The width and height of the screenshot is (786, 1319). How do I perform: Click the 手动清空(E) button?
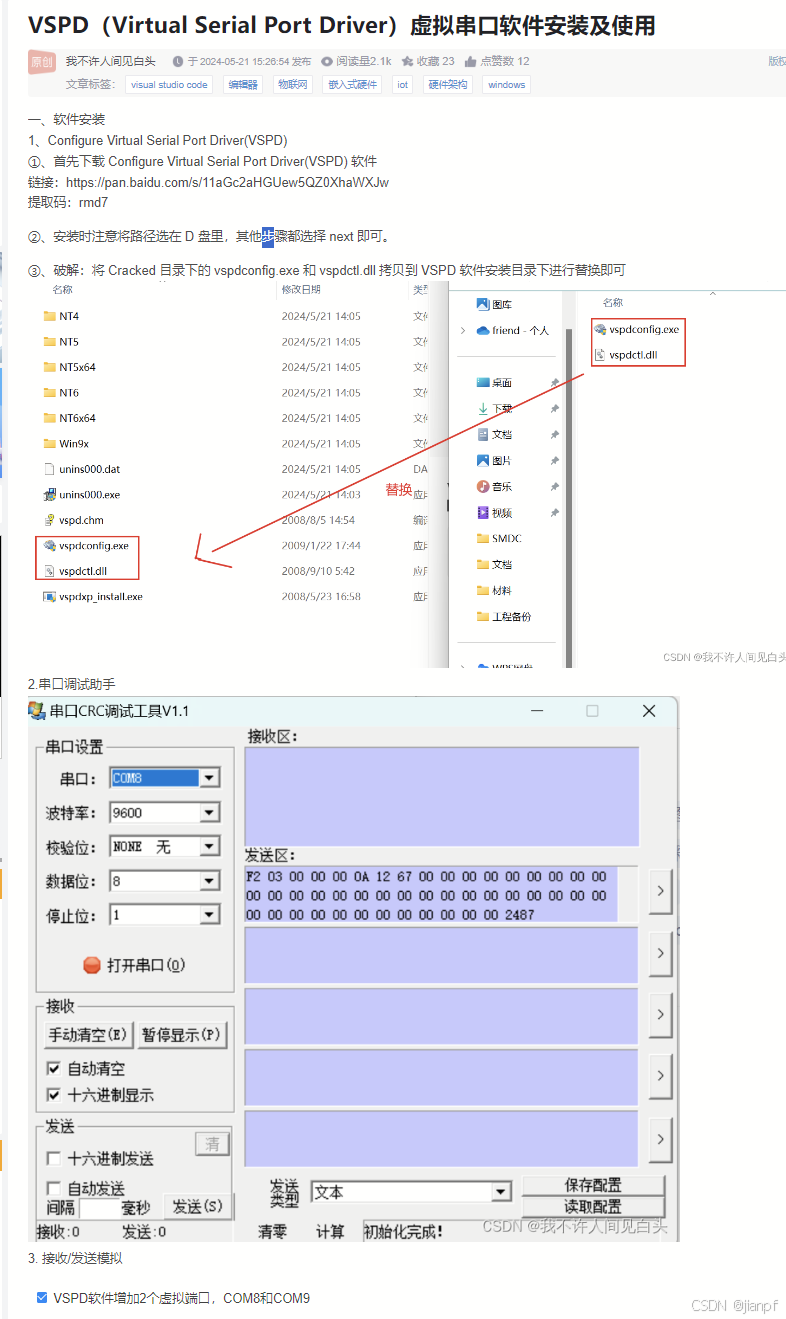coord(88,1035)
